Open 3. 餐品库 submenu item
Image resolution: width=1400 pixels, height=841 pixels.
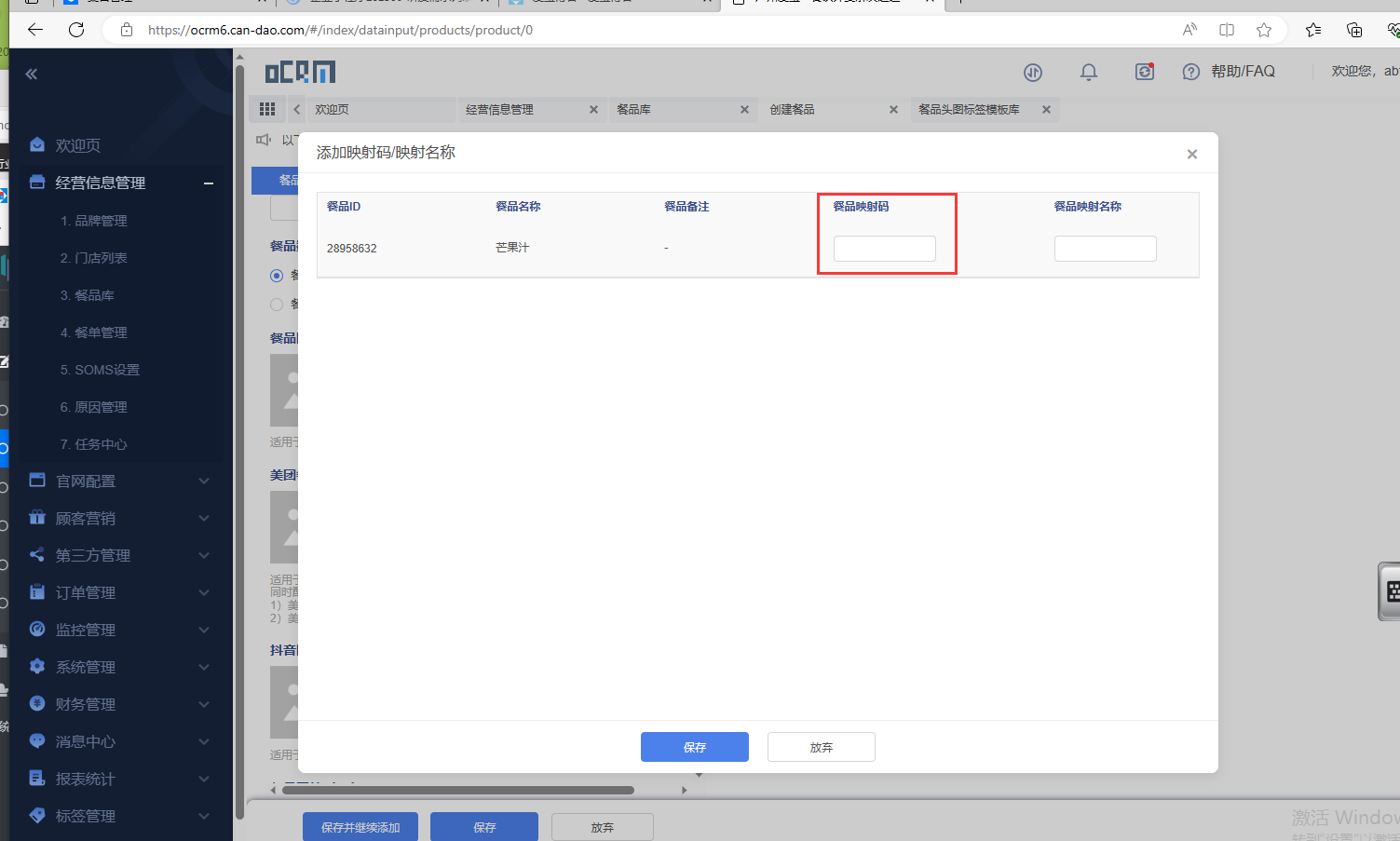coord(88,295)
